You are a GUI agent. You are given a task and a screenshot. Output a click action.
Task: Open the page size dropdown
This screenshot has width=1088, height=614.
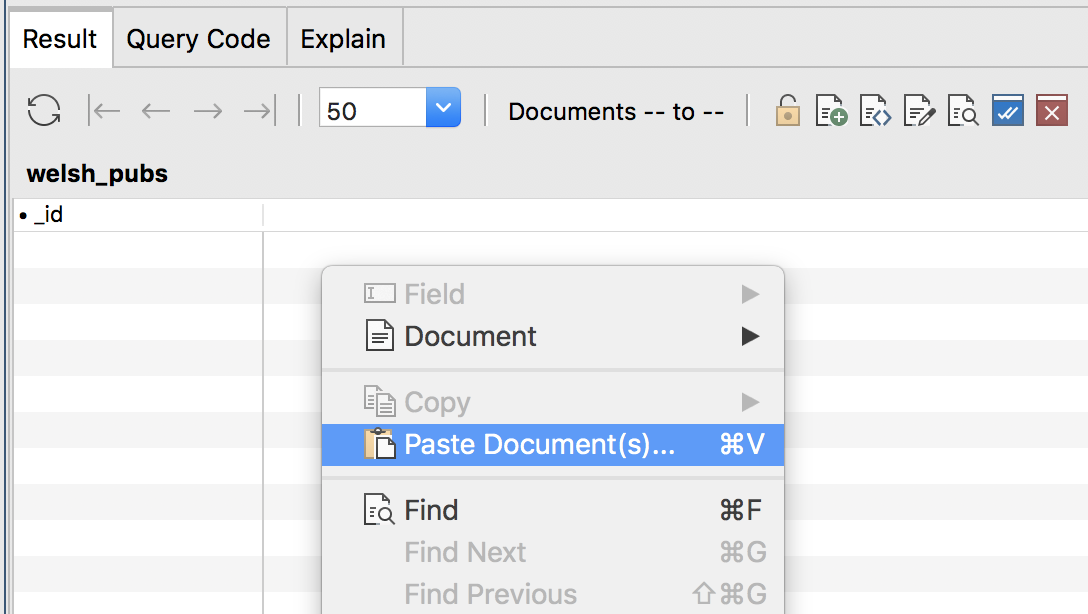click(443, 106)
